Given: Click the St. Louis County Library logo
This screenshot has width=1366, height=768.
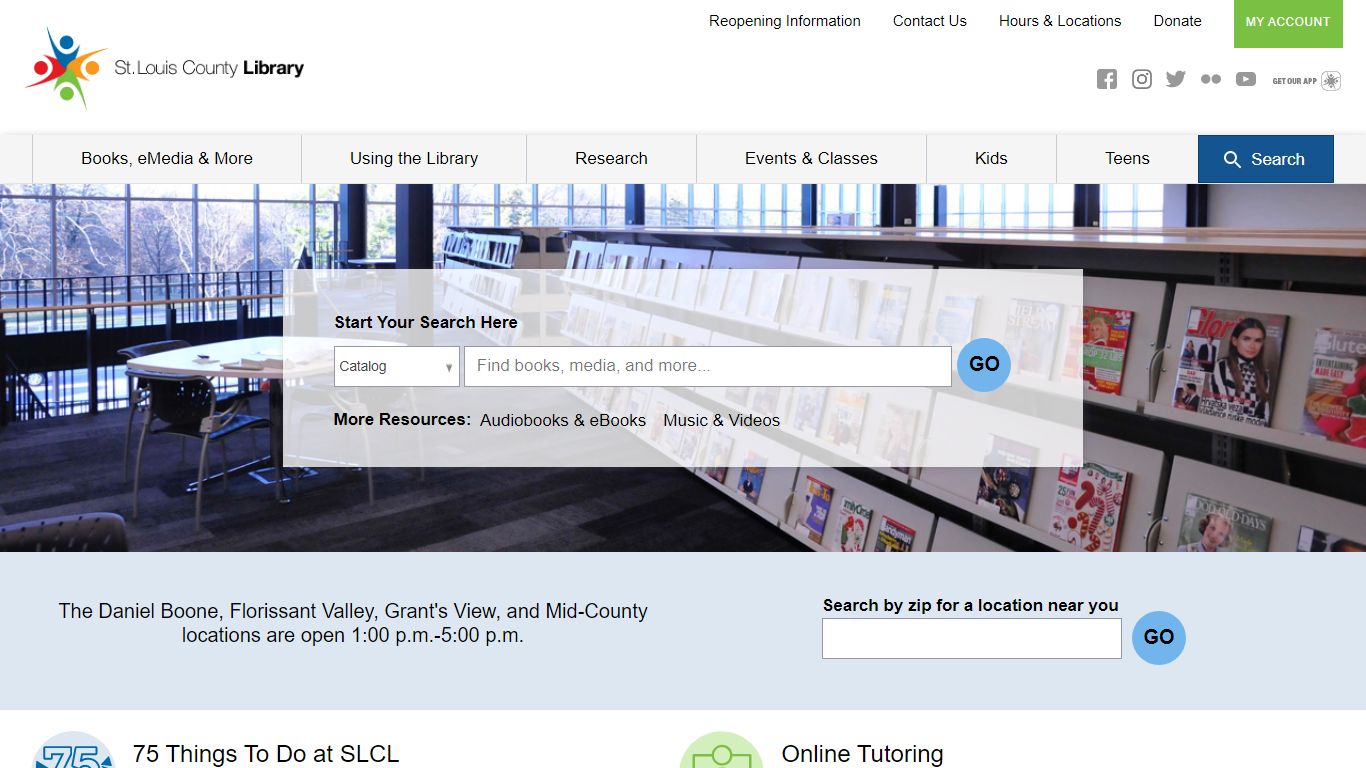Looking at the screenshot, I should coord(165,68).
